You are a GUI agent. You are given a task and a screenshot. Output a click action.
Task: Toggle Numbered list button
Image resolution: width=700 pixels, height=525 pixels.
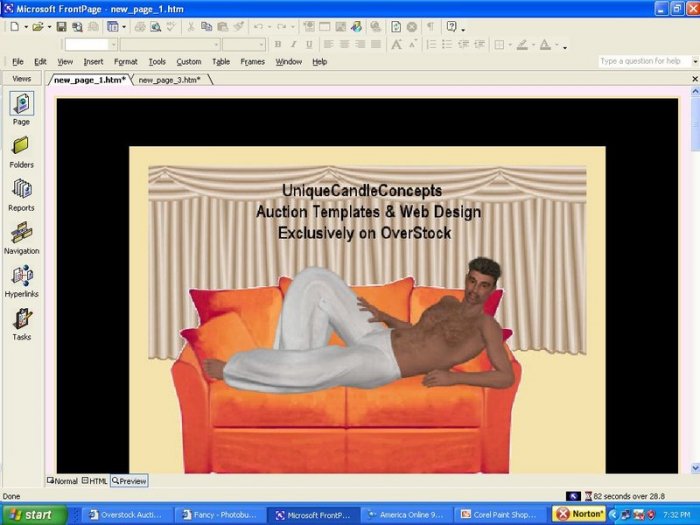coord(431,44)
